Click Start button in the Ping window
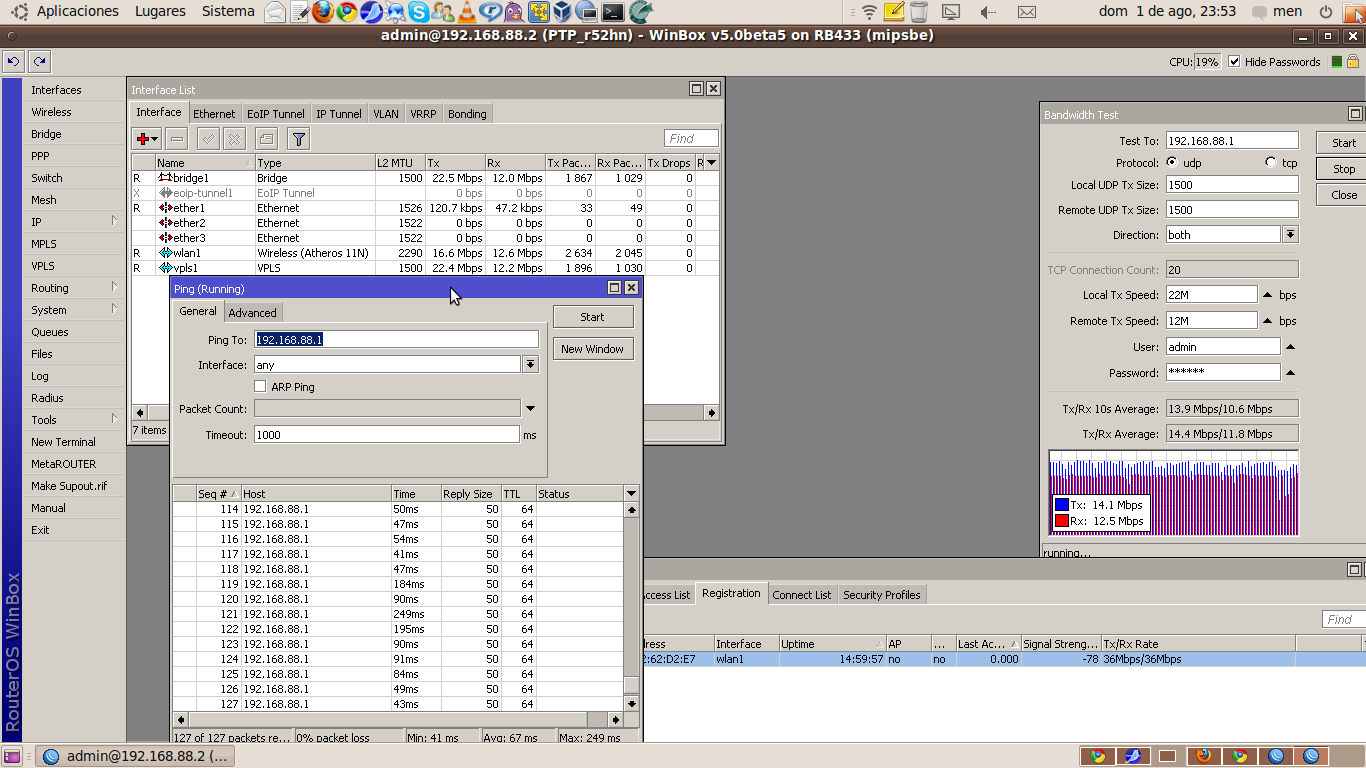The height and width of the screenshot is (768, 1366). click(x=592, y=317)
